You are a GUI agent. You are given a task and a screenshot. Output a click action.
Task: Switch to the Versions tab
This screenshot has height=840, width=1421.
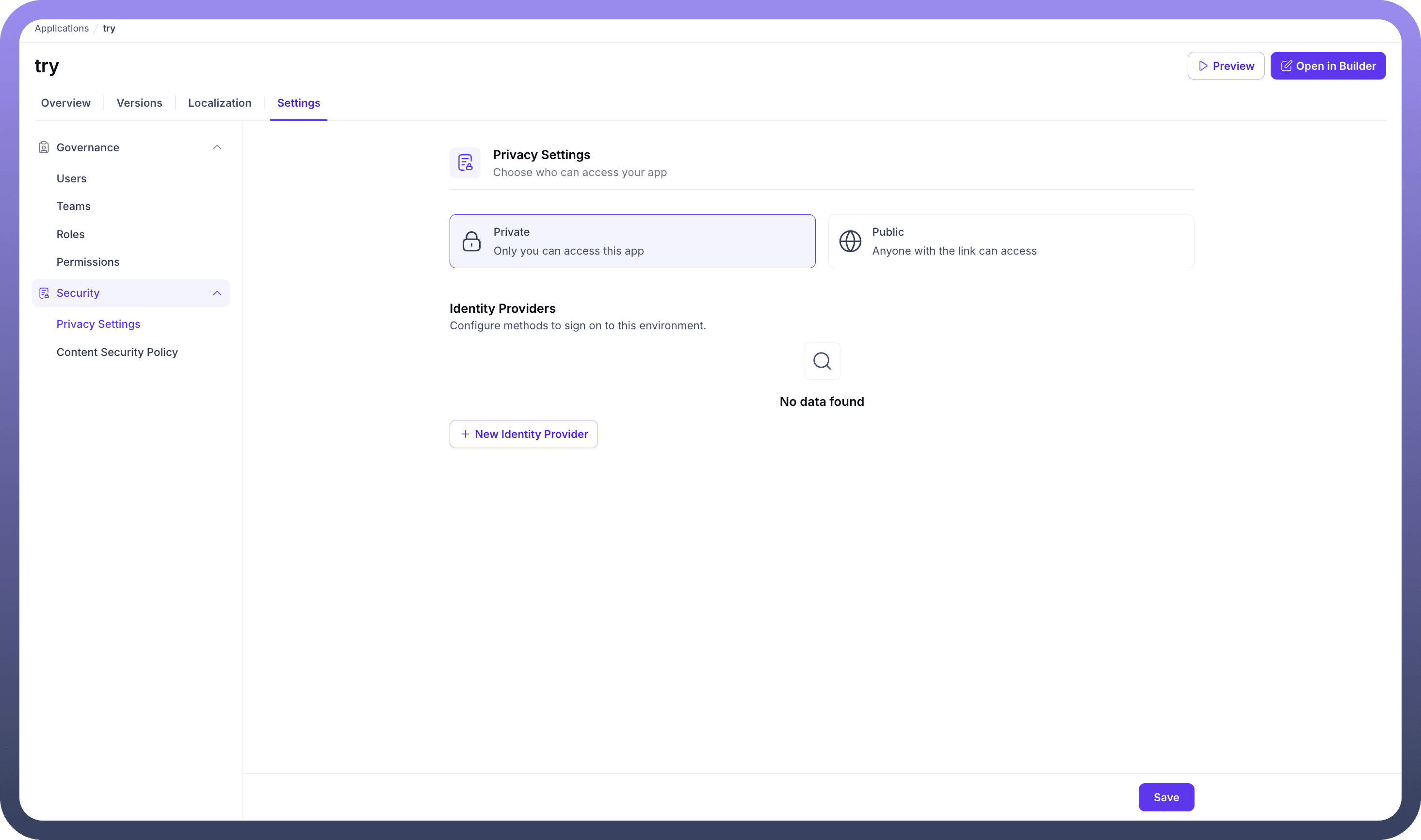click(139, 103)
